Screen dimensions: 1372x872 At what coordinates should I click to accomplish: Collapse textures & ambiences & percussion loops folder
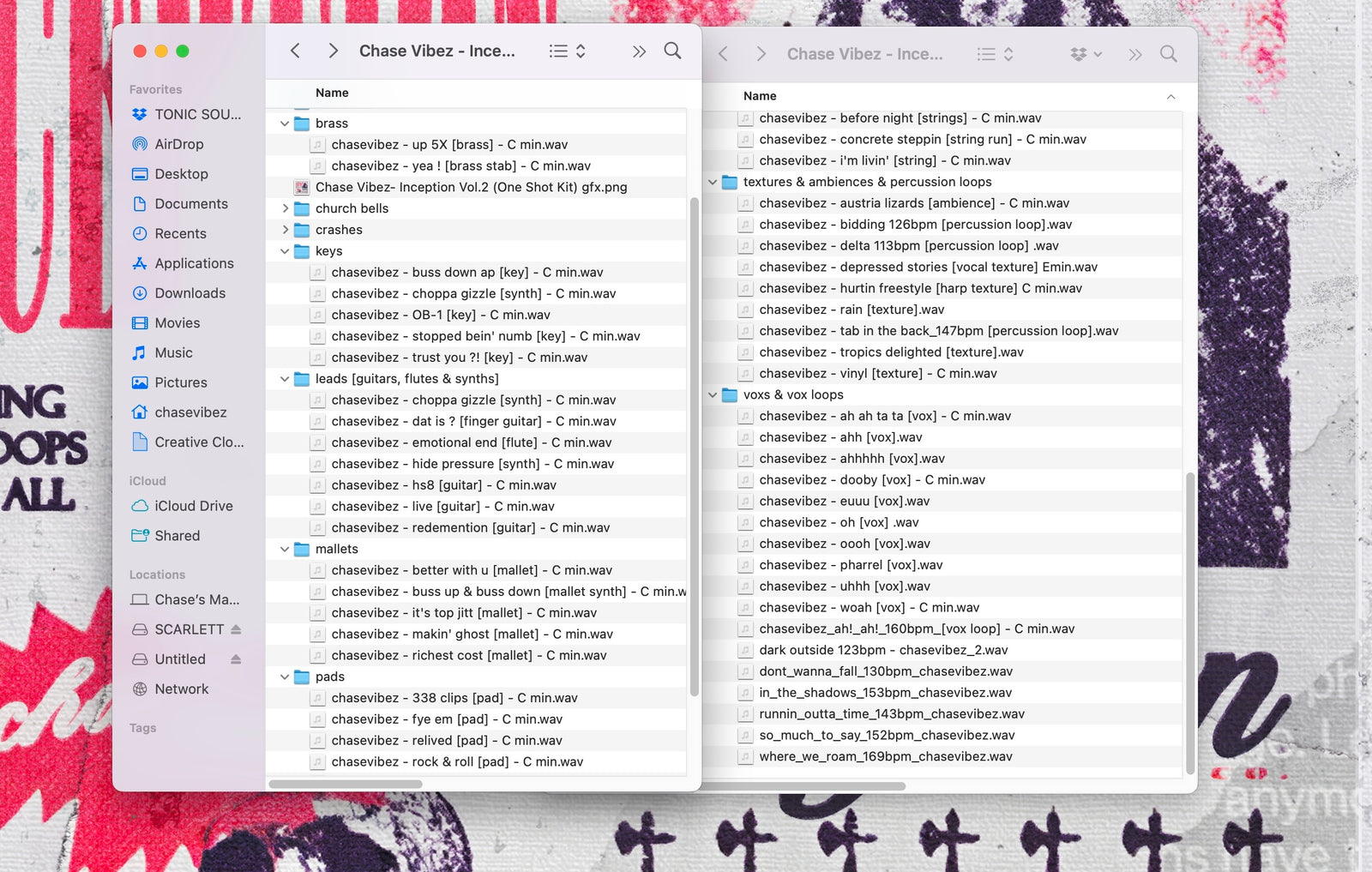(713, 182)
